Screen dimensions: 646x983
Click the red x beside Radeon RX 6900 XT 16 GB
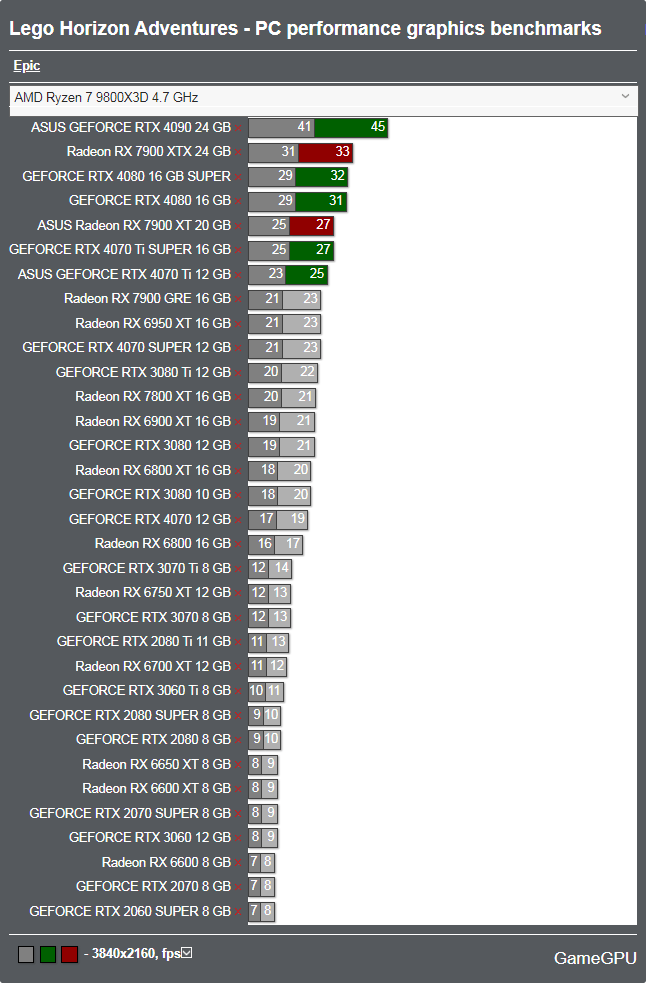click(x=238, y=423)
